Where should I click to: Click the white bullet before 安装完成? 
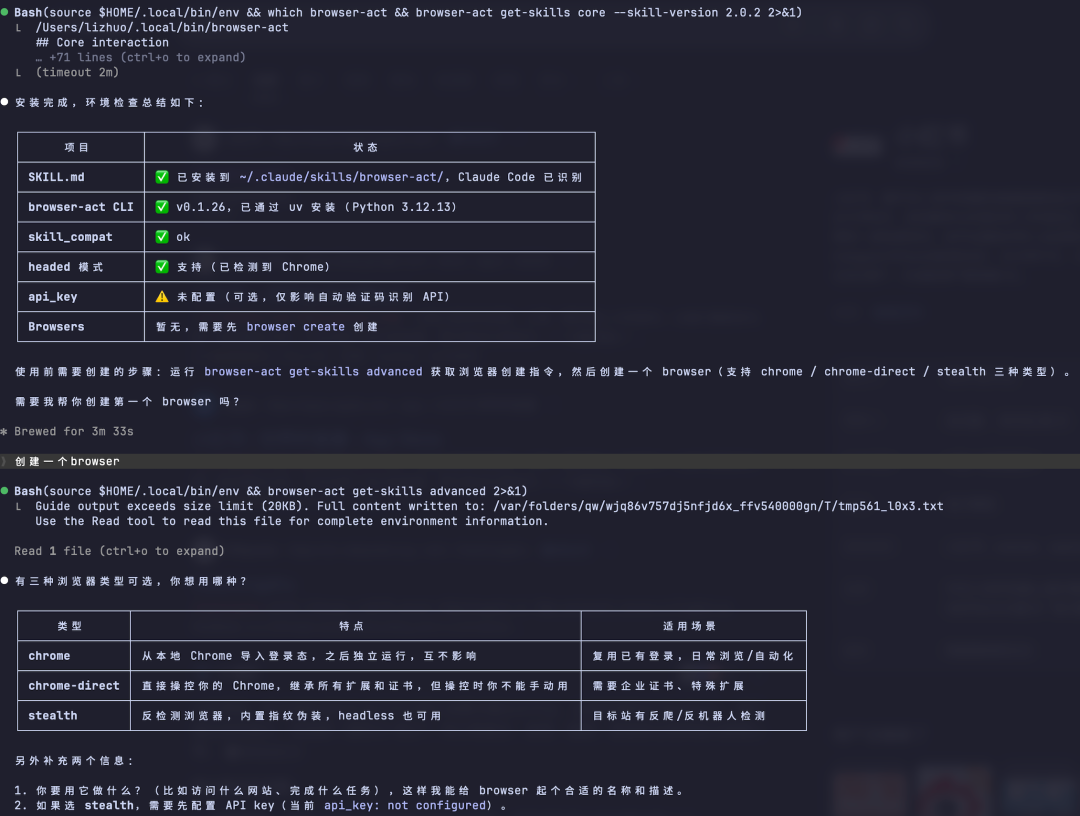coord(5,102)
